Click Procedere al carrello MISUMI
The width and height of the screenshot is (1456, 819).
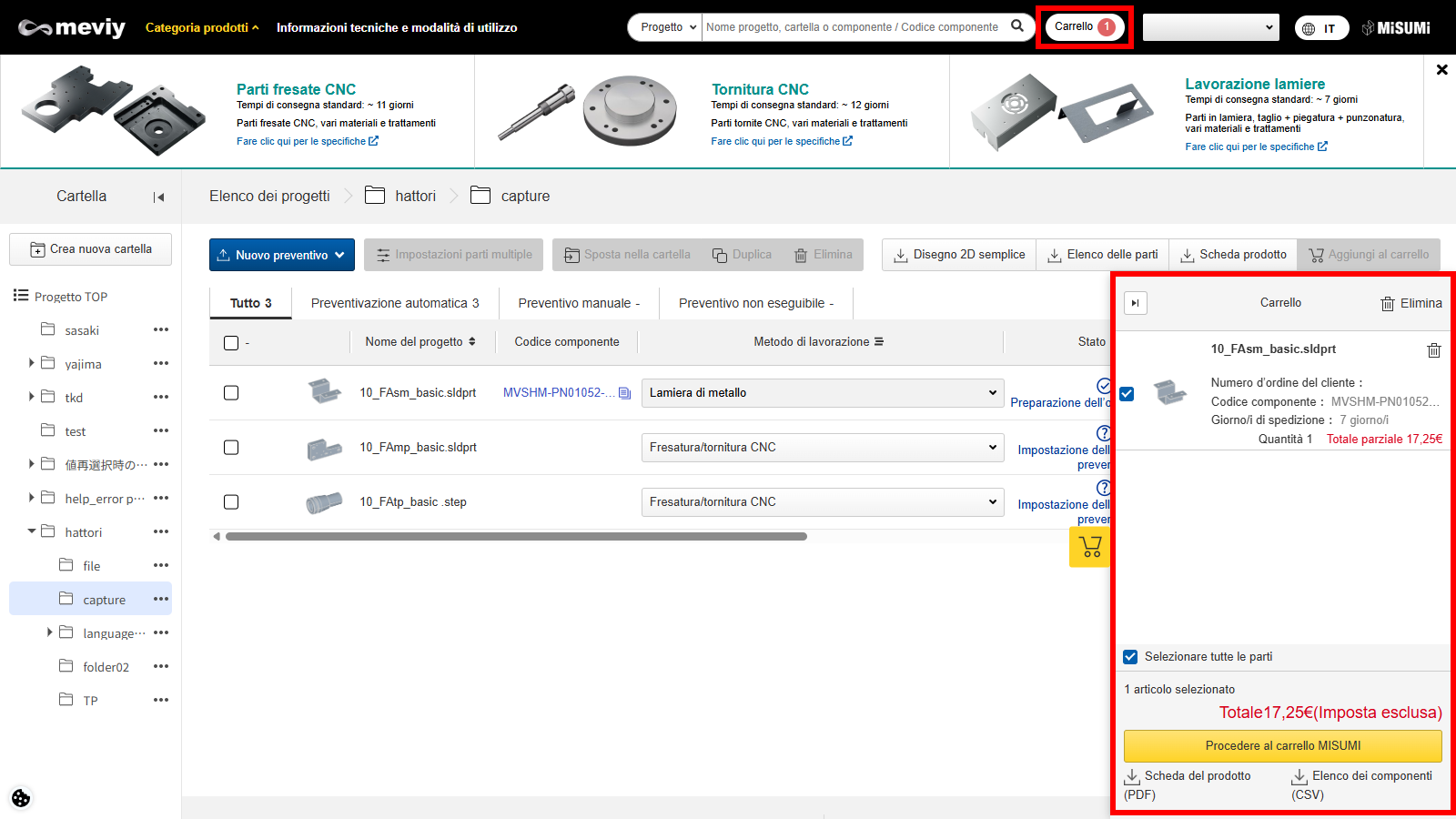click(x=1282, y=745)
